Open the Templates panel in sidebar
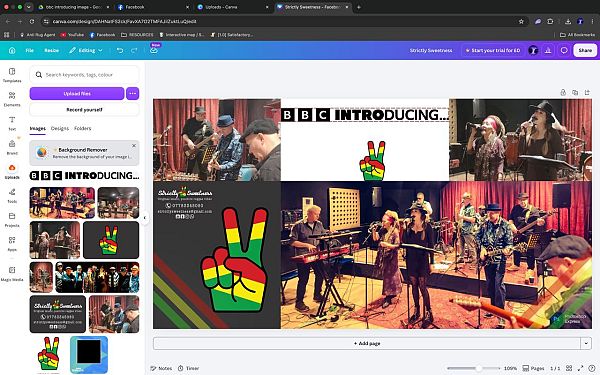 coord(12,75)
